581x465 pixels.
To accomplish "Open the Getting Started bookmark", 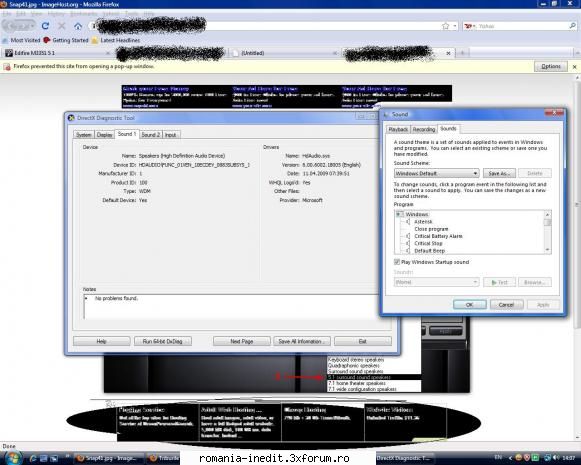I will [x=66, y=40].
